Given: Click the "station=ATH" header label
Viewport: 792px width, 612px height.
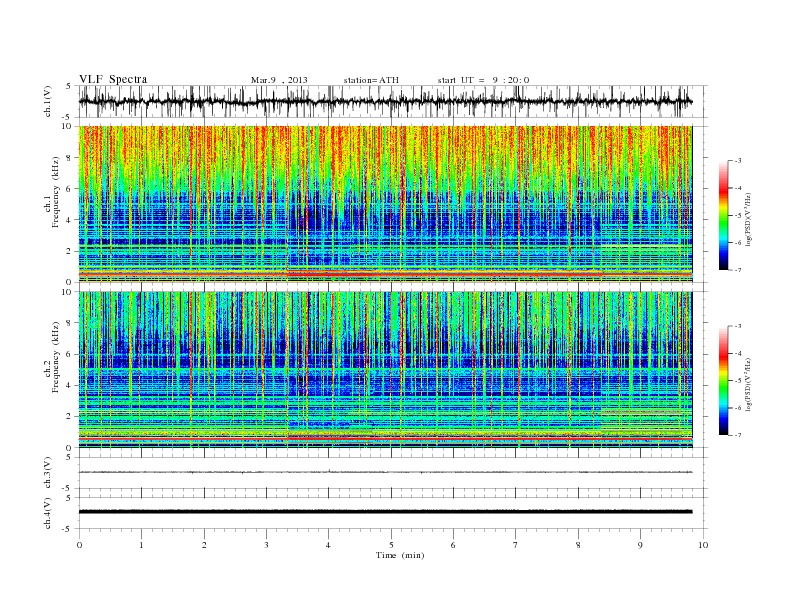Looking at the screenshot, I should coord(371,80).
